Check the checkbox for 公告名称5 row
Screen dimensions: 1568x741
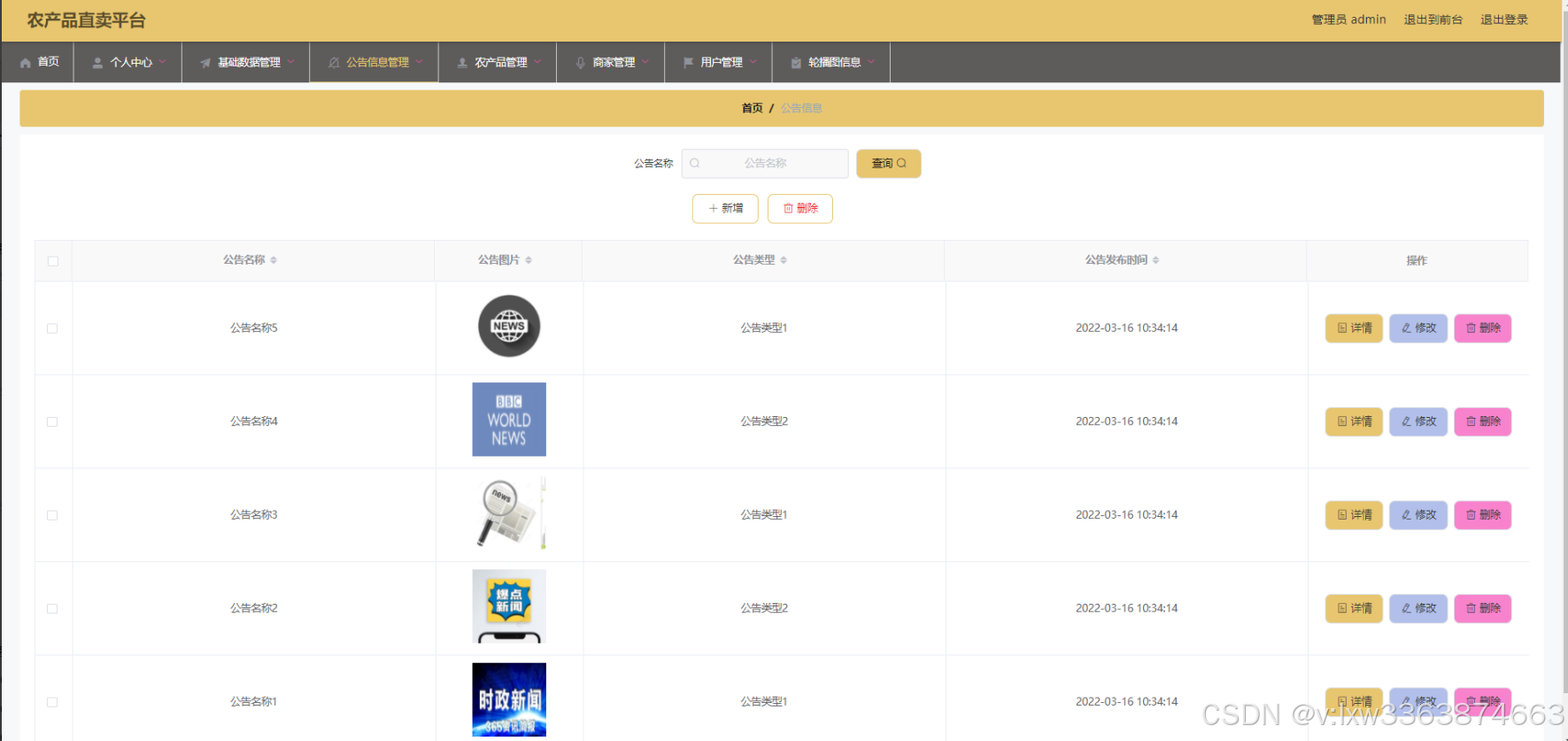52,328
